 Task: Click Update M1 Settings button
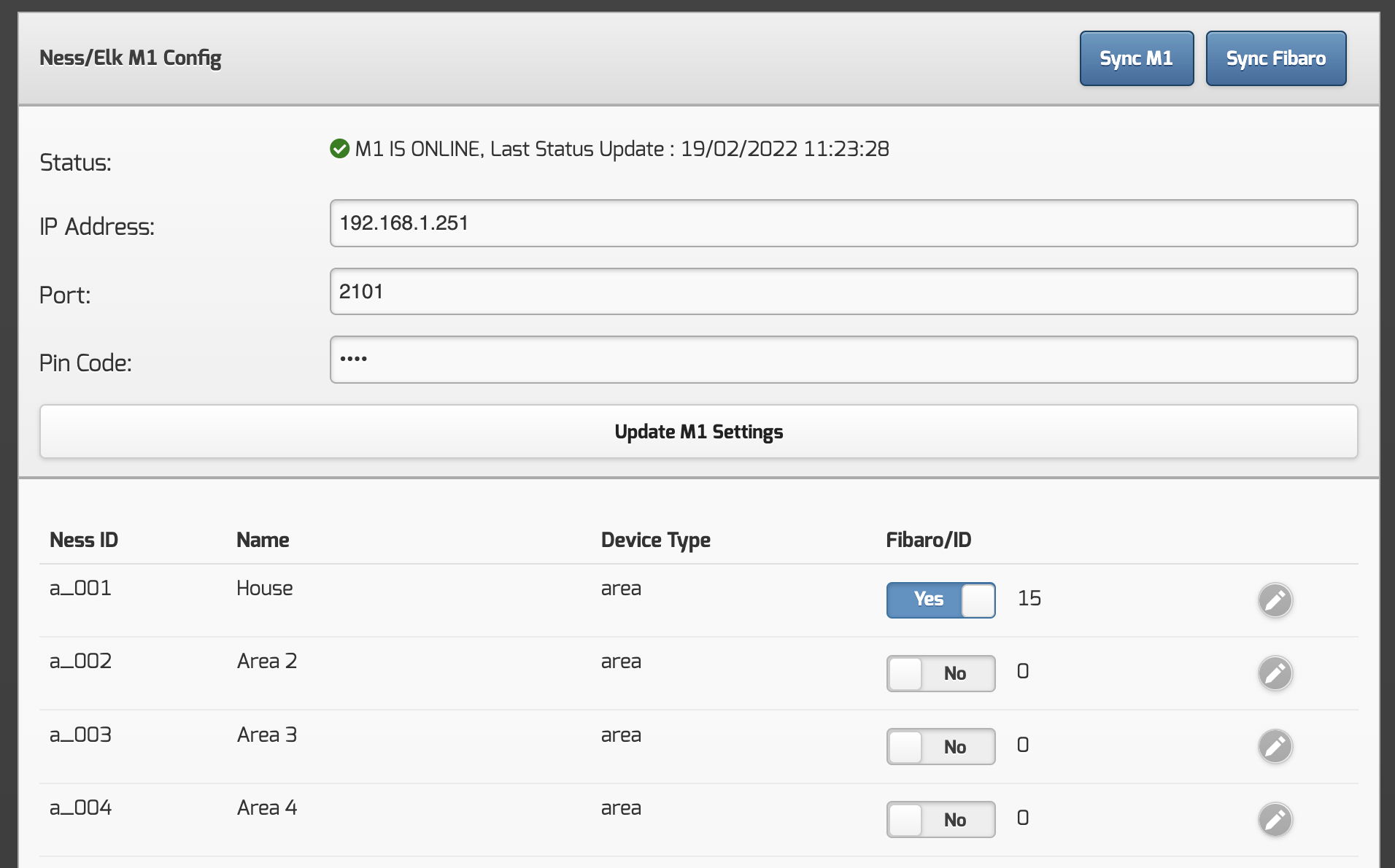tap(698, 432)
